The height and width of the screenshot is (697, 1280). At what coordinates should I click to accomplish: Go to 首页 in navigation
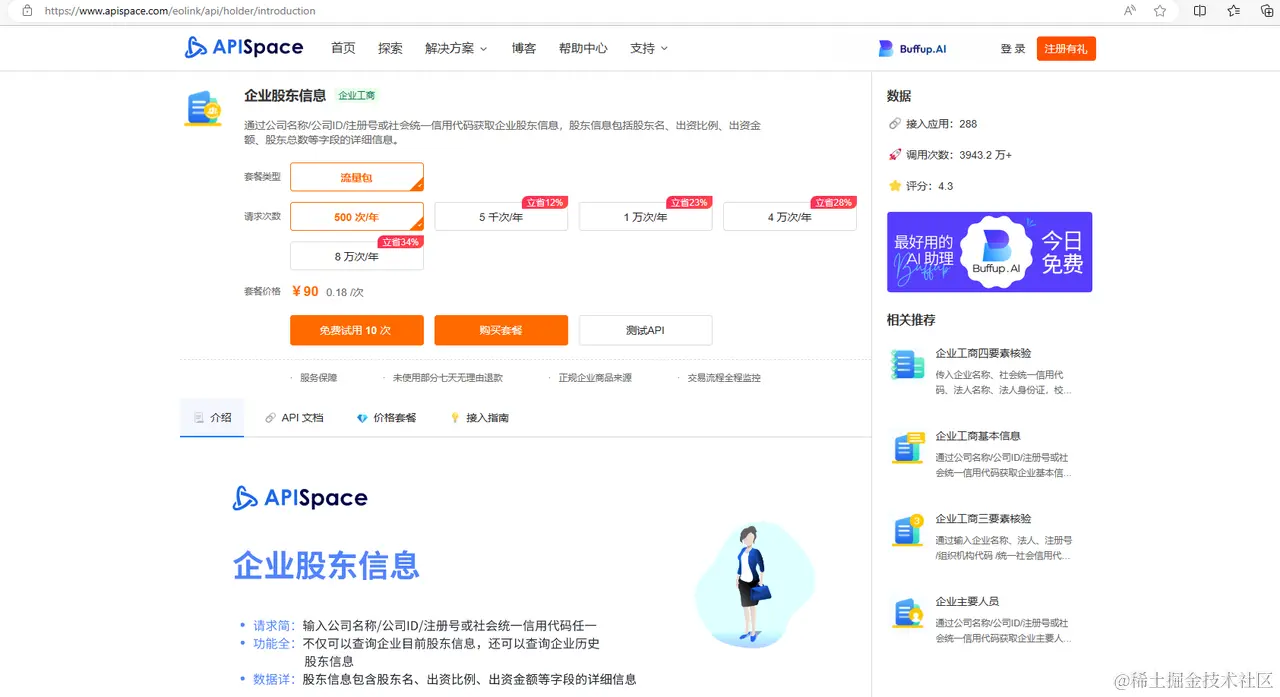(343, 48)
